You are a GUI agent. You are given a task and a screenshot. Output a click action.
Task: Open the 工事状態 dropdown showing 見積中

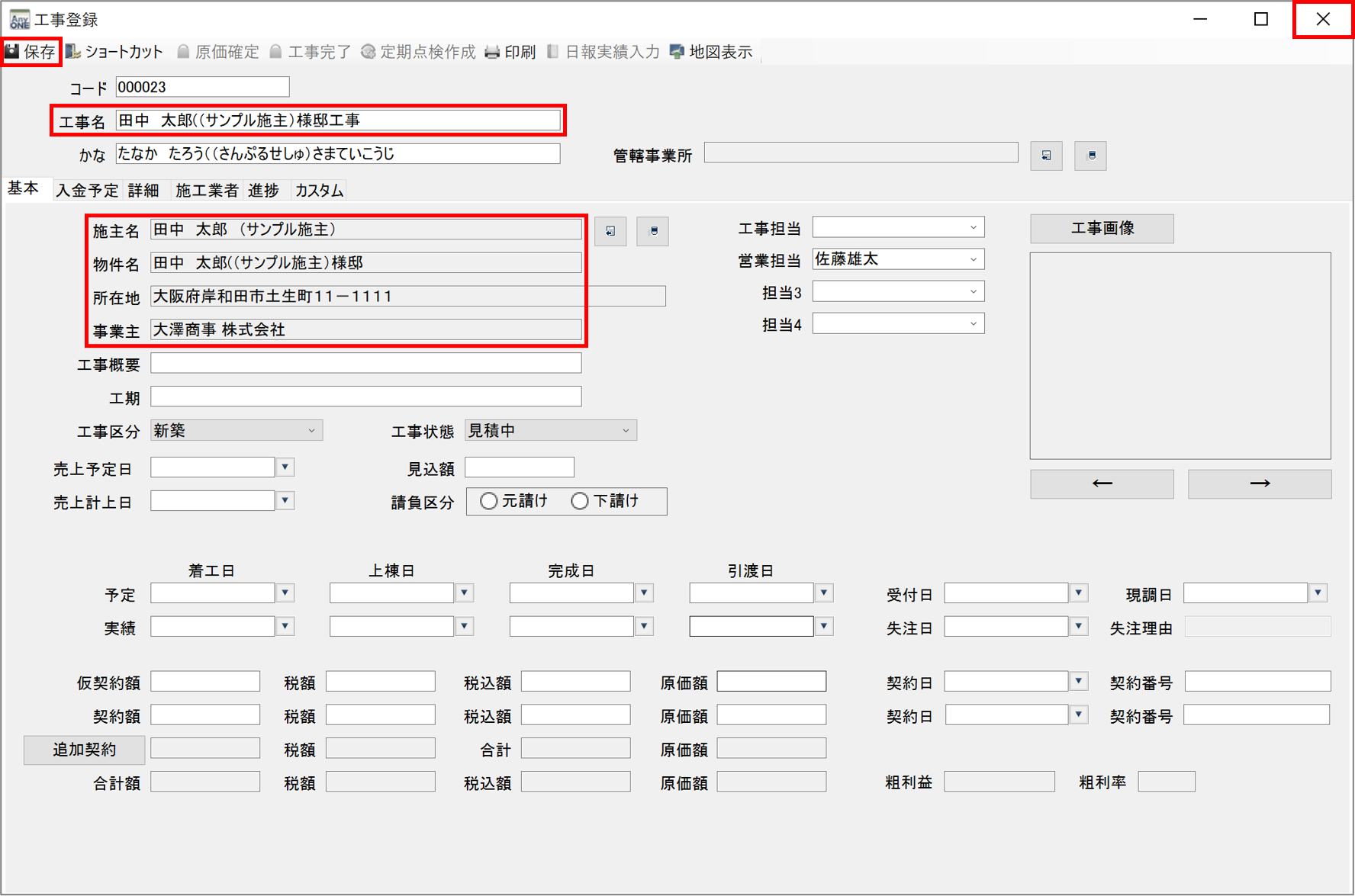(x=626, y=431)
